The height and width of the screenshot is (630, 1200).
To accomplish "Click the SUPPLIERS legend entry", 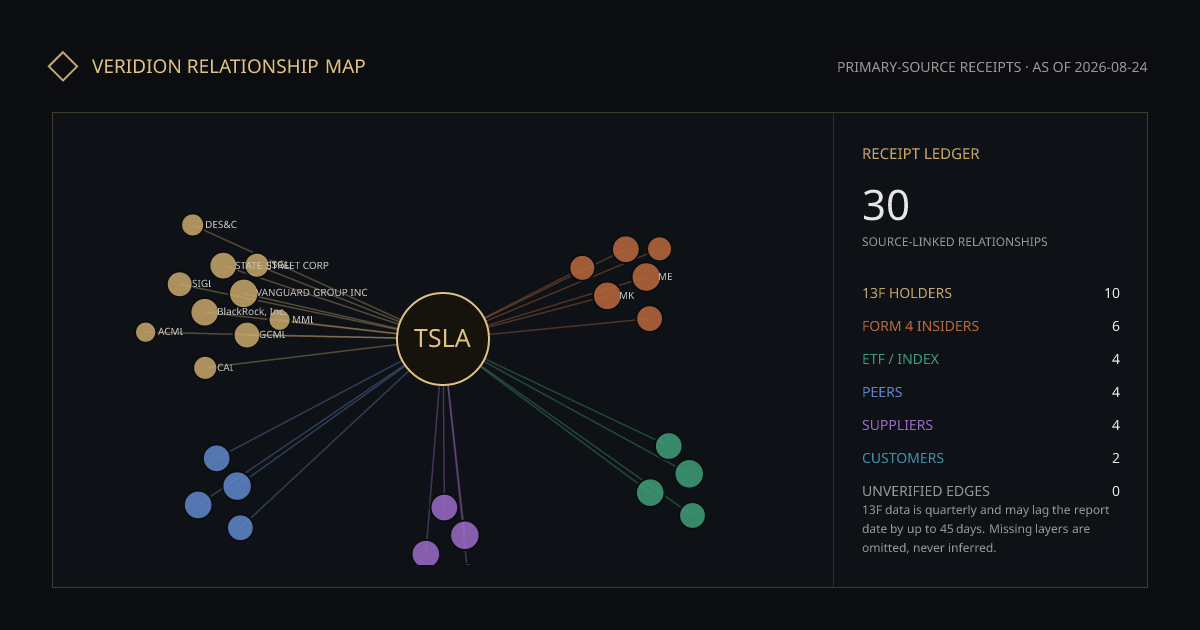I will point(898,425).
